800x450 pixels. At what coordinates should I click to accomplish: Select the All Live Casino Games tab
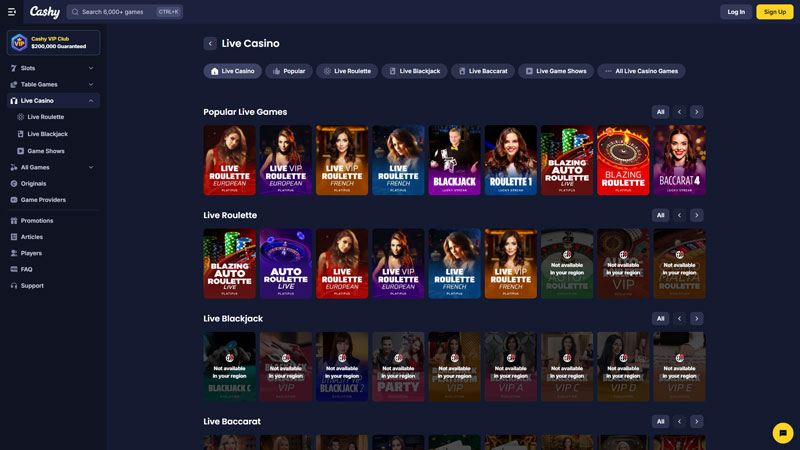(641, 71)
